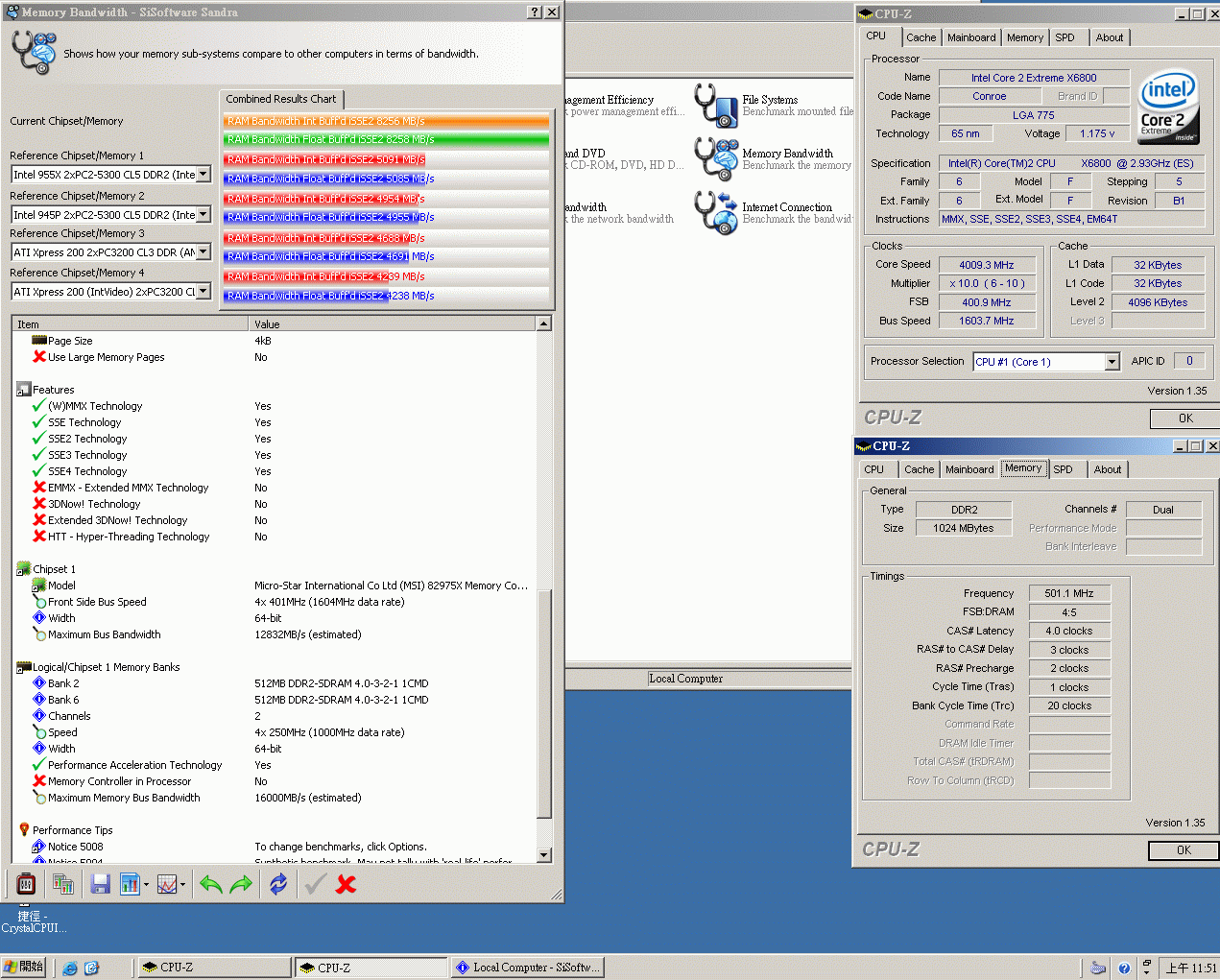1220x980 pixels.
Task: Click the Core Speed value field in CPU-Z
Action: (x=987, y=265)
